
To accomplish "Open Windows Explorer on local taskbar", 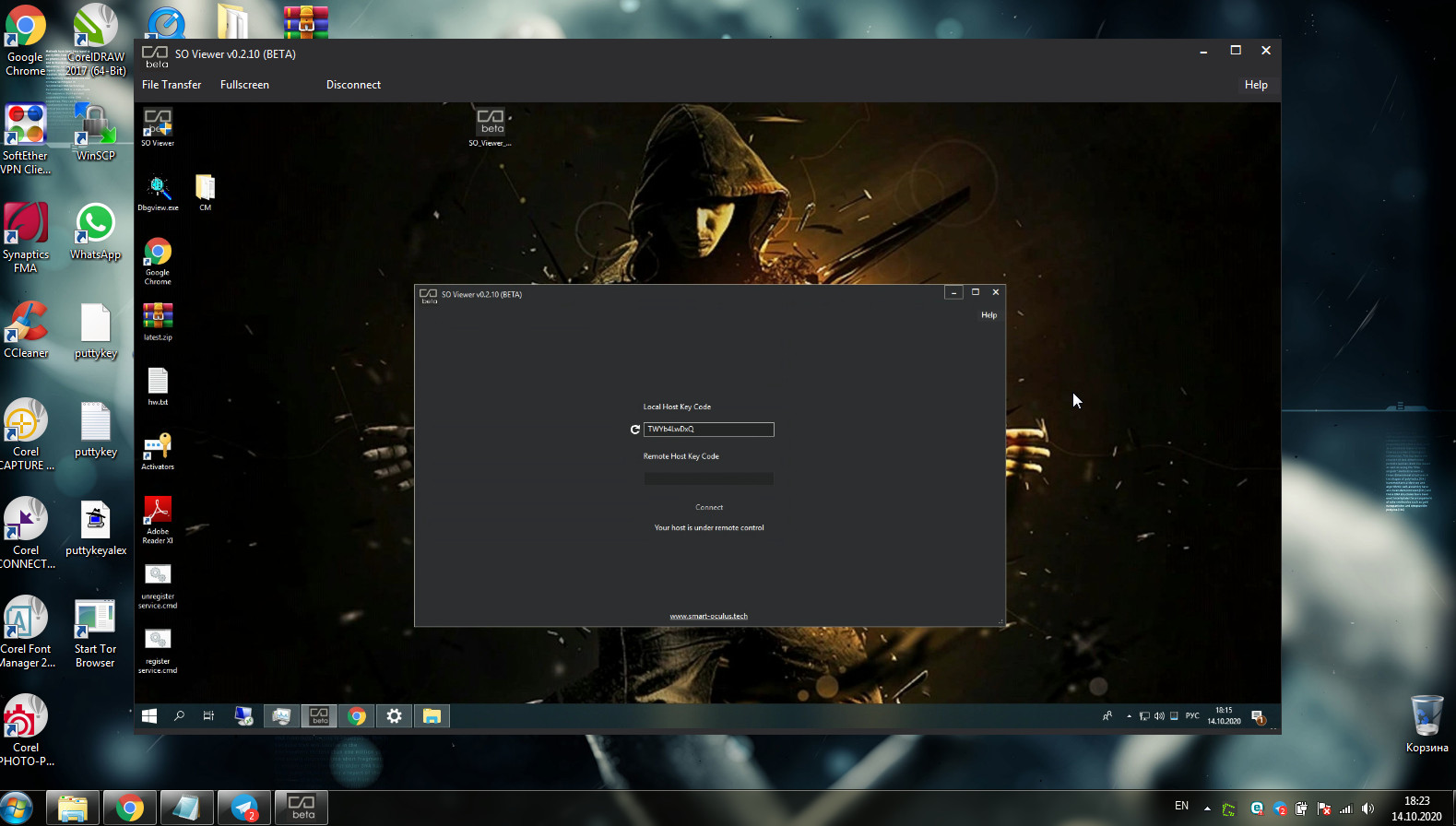I will tap(72, 808).
